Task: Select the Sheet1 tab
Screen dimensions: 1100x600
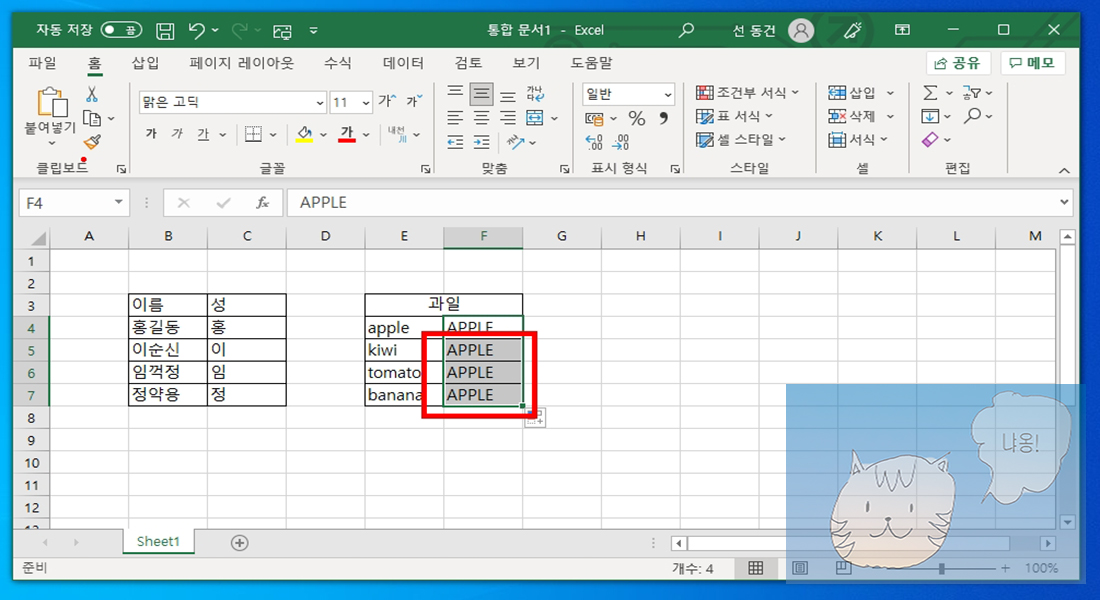Action: point(159,542)
